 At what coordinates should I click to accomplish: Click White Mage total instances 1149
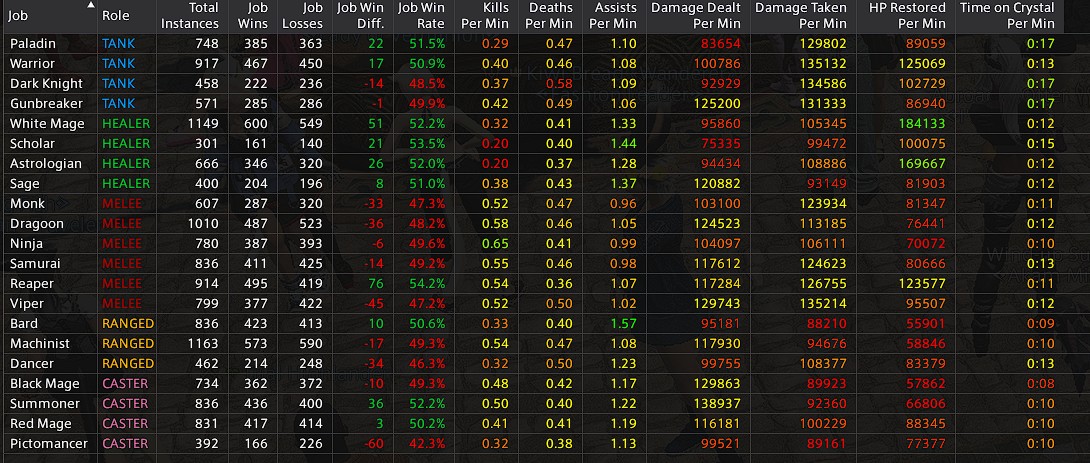pyautogui.click(x=202, y=124)
